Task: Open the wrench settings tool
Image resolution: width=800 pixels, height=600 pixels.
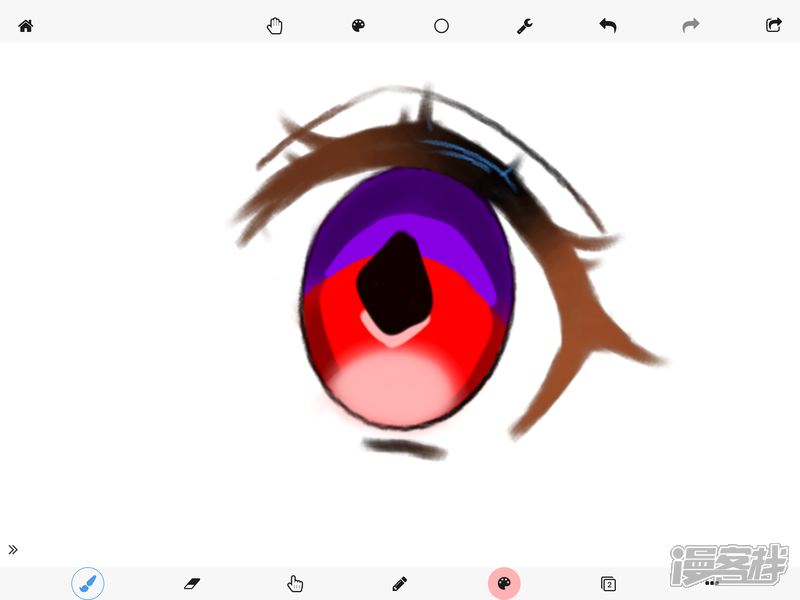Action: pos(524,26)
